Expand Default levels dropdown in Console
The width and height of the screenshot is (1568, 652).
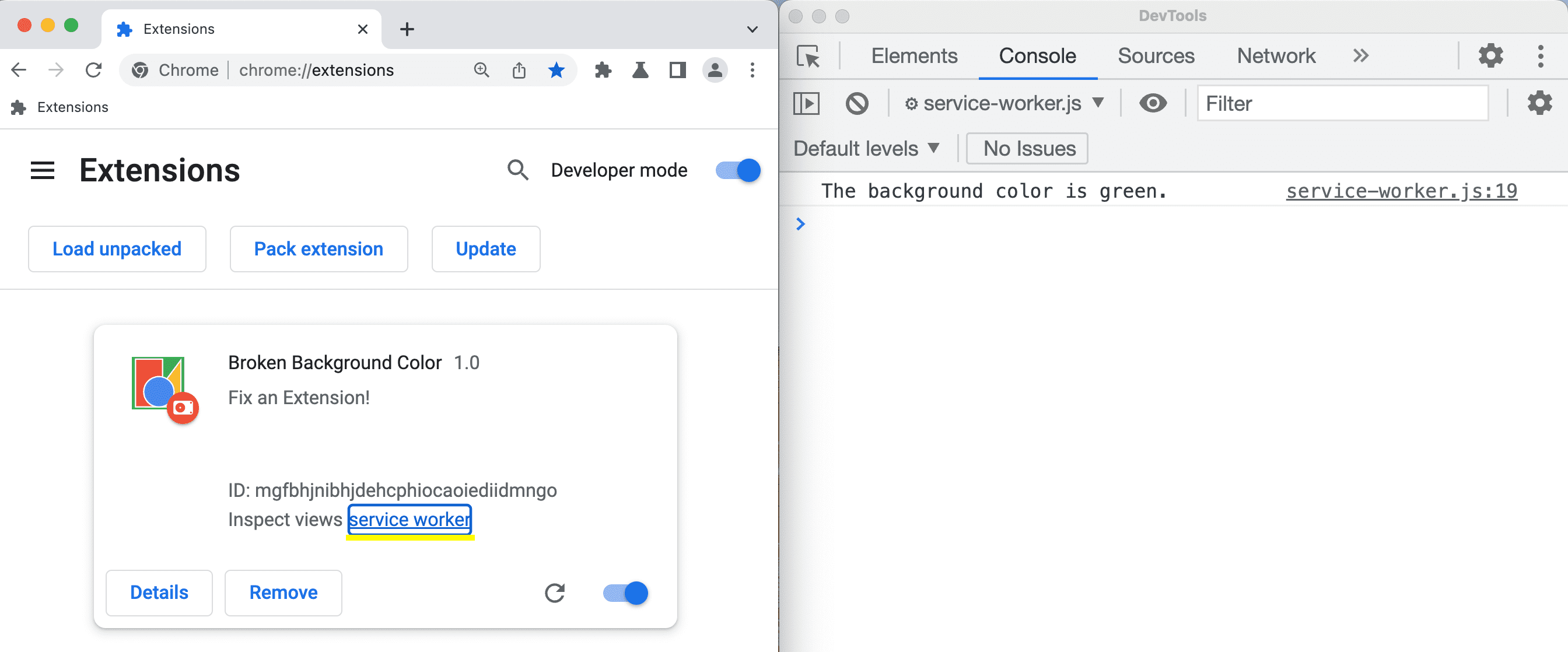[866, 148]
